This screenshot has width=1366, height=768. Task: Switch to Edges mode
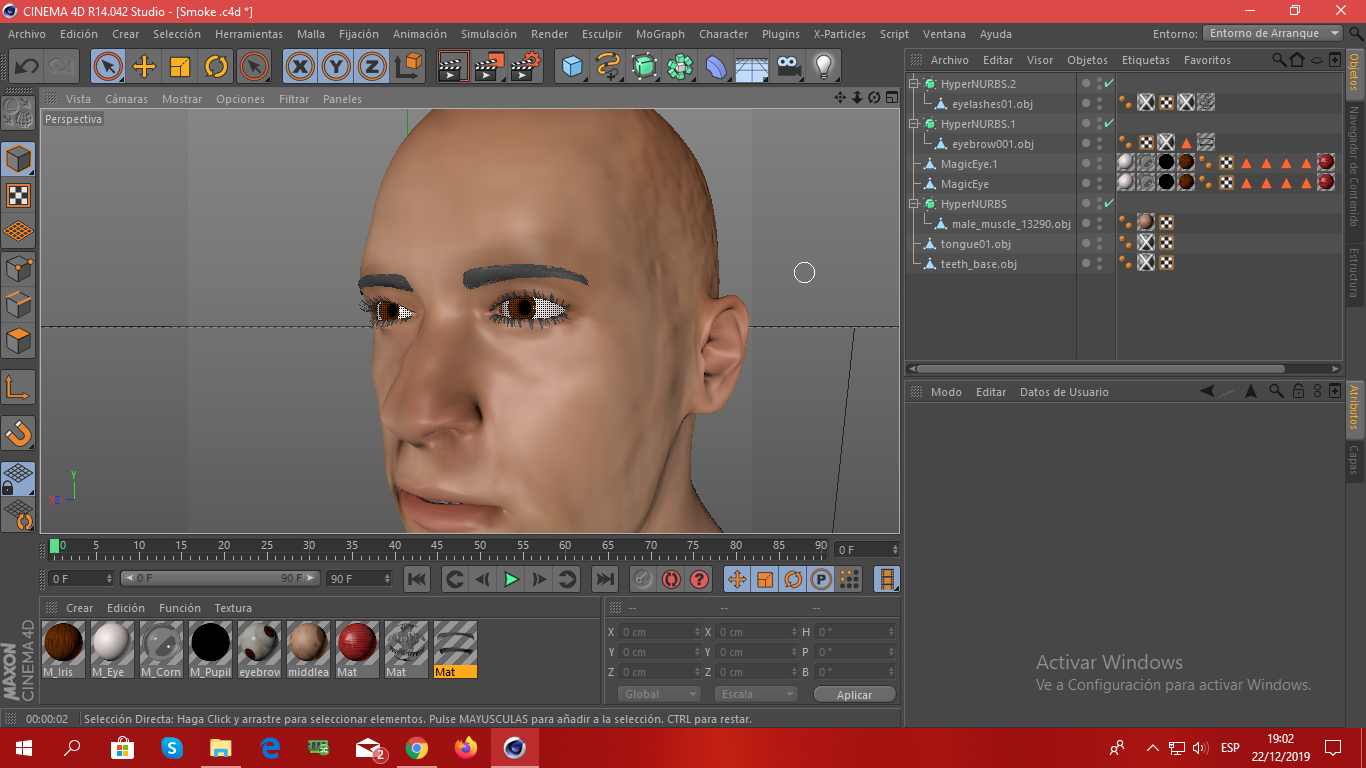pos(19,304)
